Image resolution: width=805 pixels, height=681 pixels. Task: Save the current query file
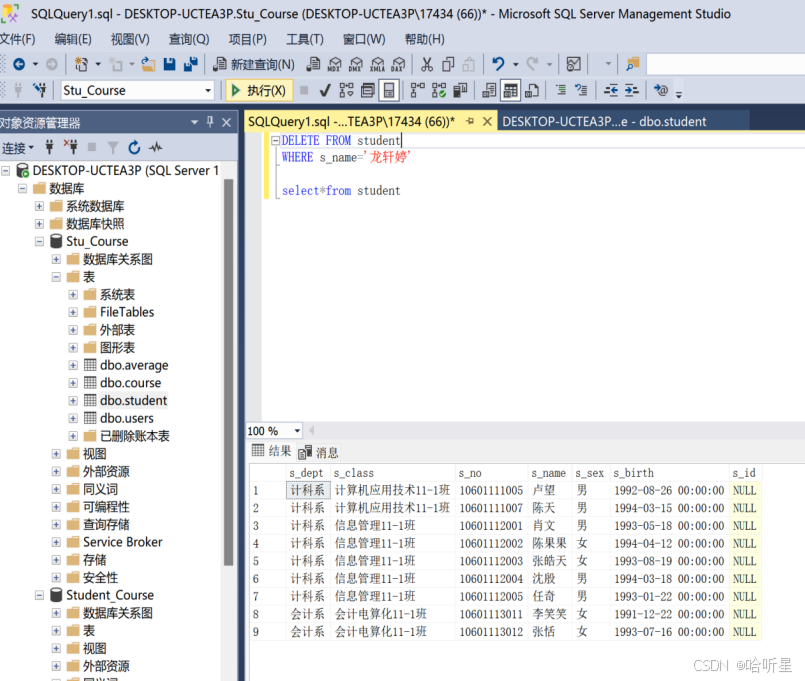pyautogui.click(x=169, y=64)
